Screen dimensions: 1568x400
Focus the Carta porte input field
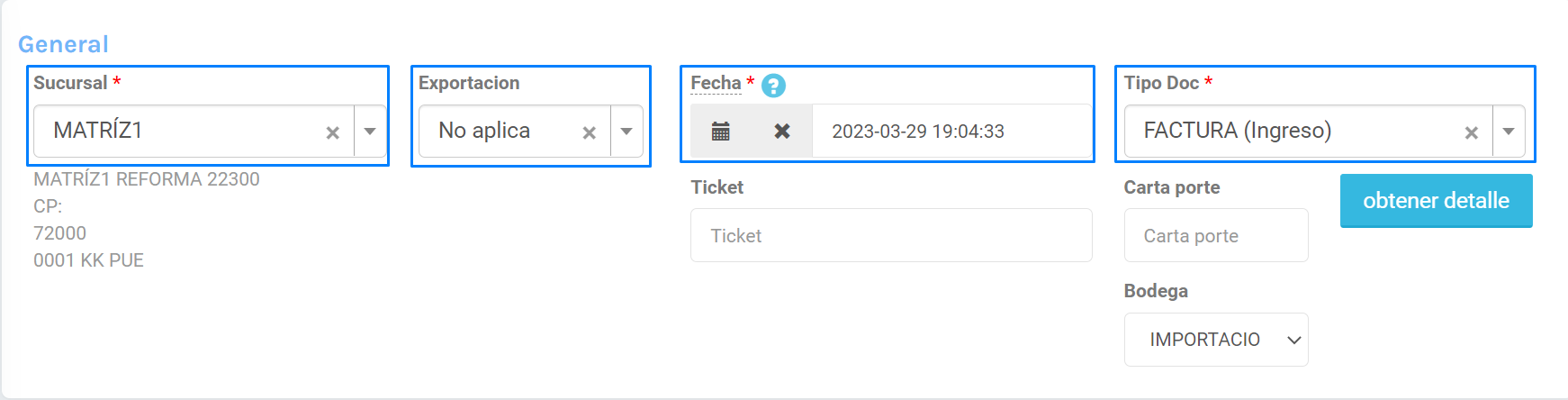click(1215, 235)
